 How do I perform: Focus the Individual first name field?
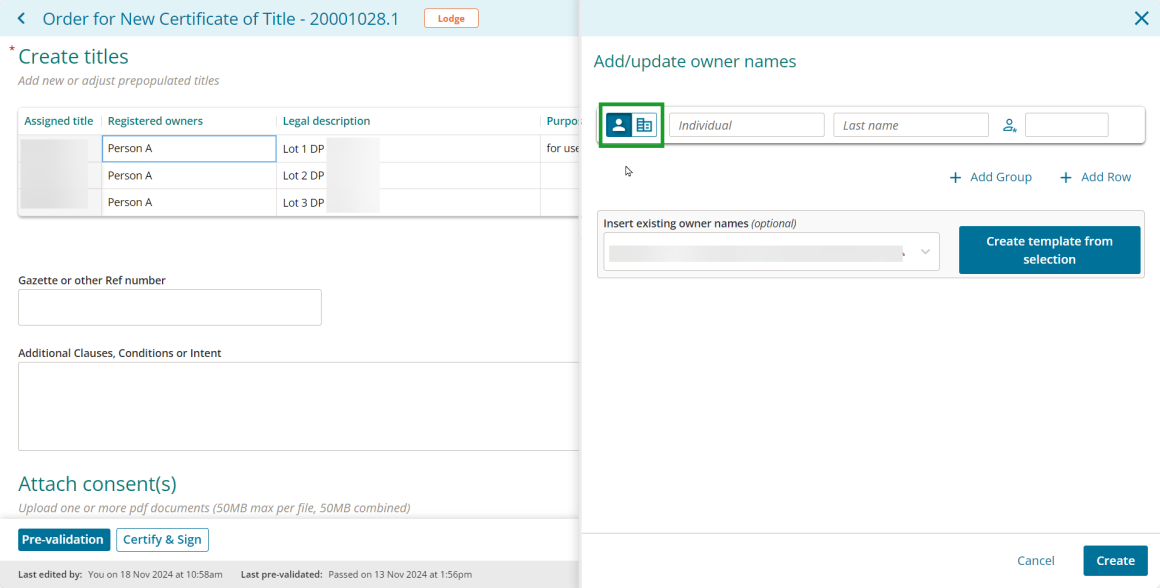click(746, 125)
